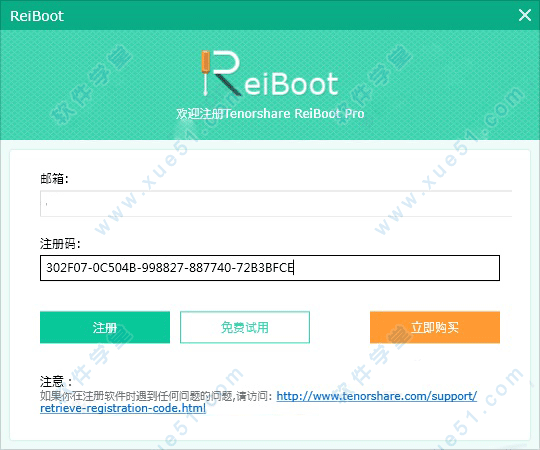Open the orange 立即购买 buy now button

(x=435, y=327)
